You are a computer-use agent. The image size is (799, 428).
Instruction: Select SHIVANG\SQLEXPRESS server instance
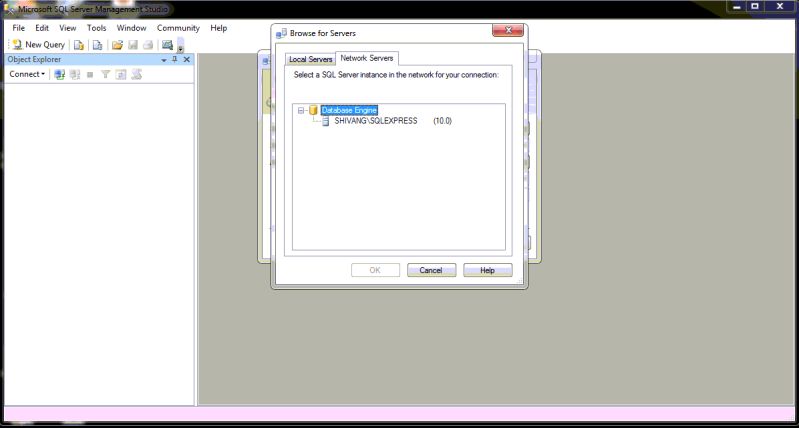point(376,121)
